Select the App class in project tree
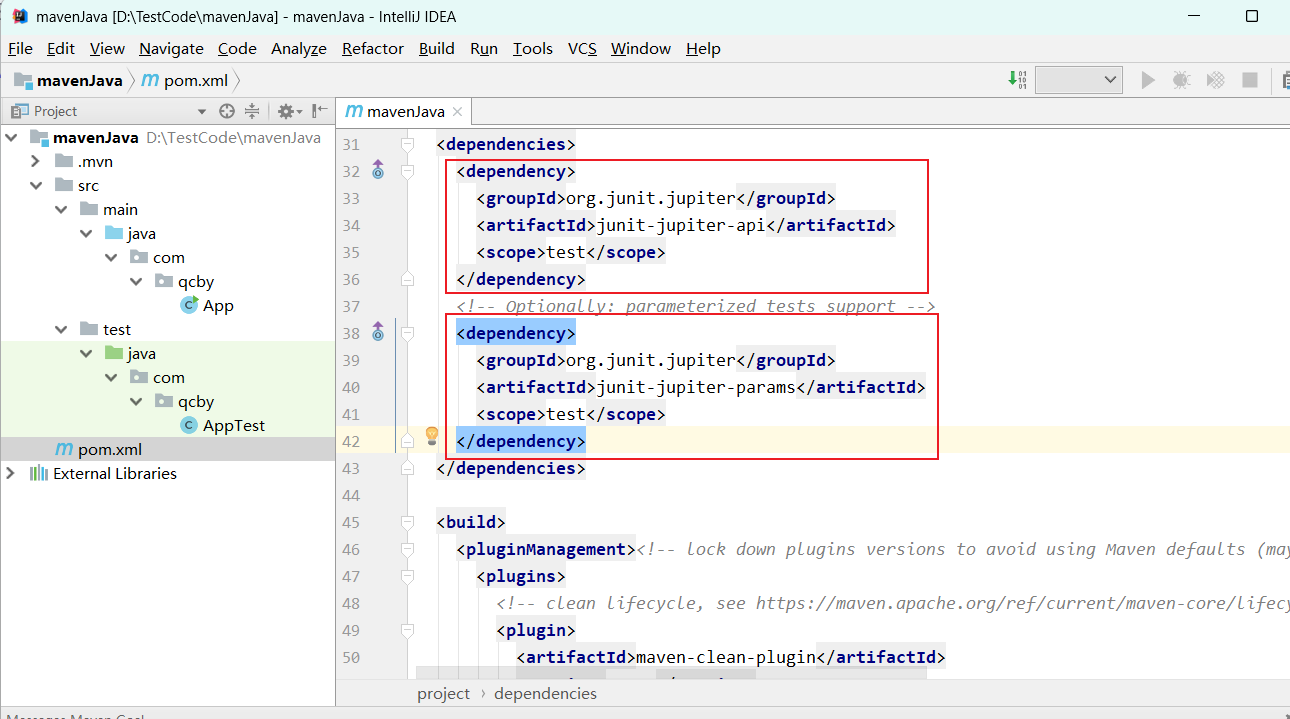The width and height of the screenshot is (1290, 719). [x=207, y=305]
